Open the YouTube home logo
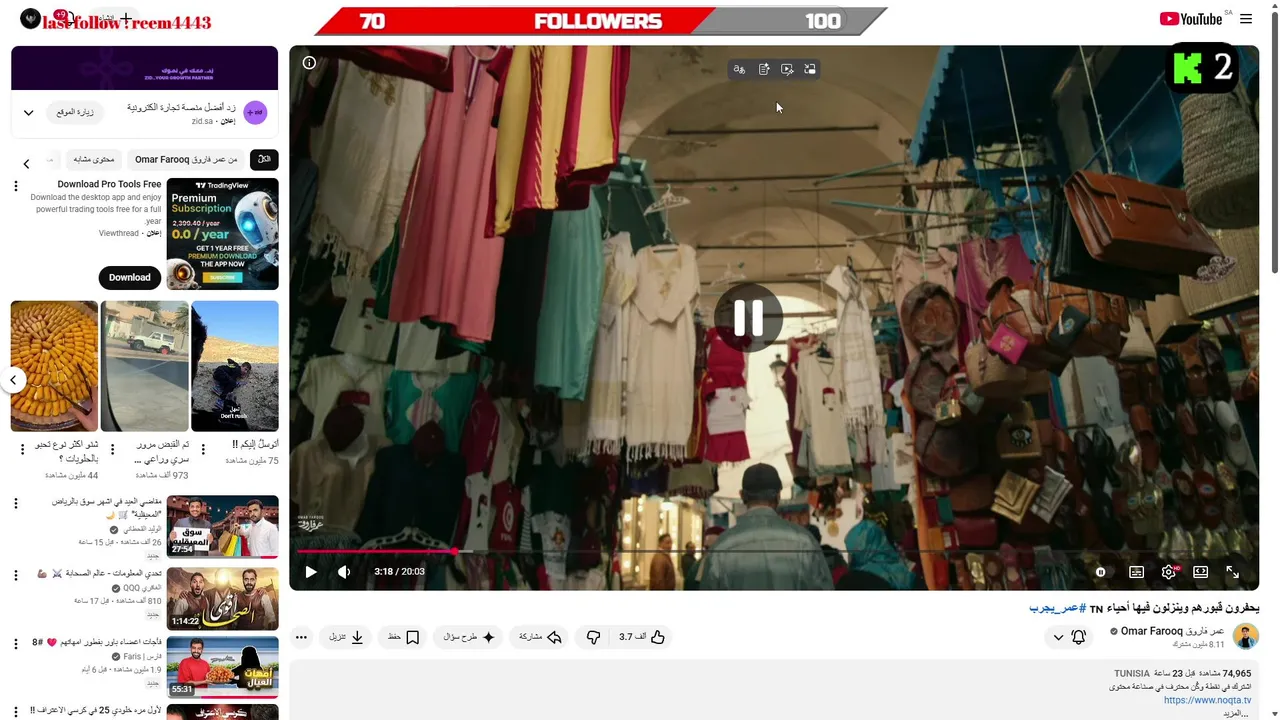Image resolution: width=1280 pixels, height=720 pixels. [x=1191, y=19]
